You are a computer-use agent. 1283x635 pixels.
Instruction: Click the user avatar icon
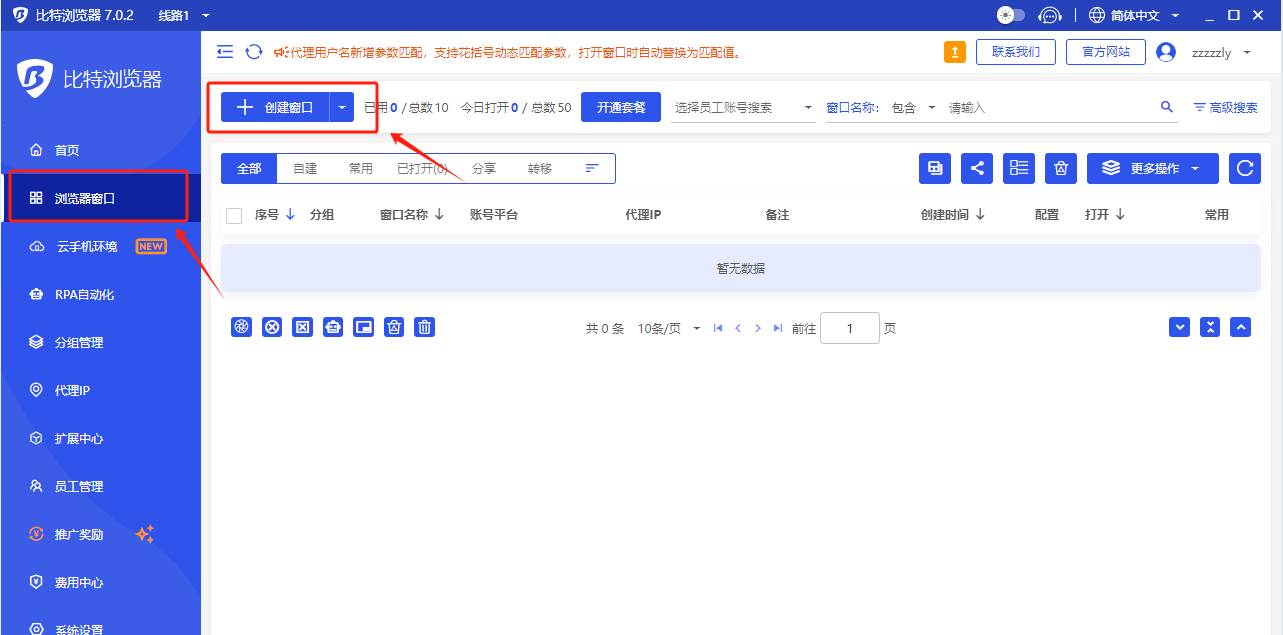(x=1166, y=52)
